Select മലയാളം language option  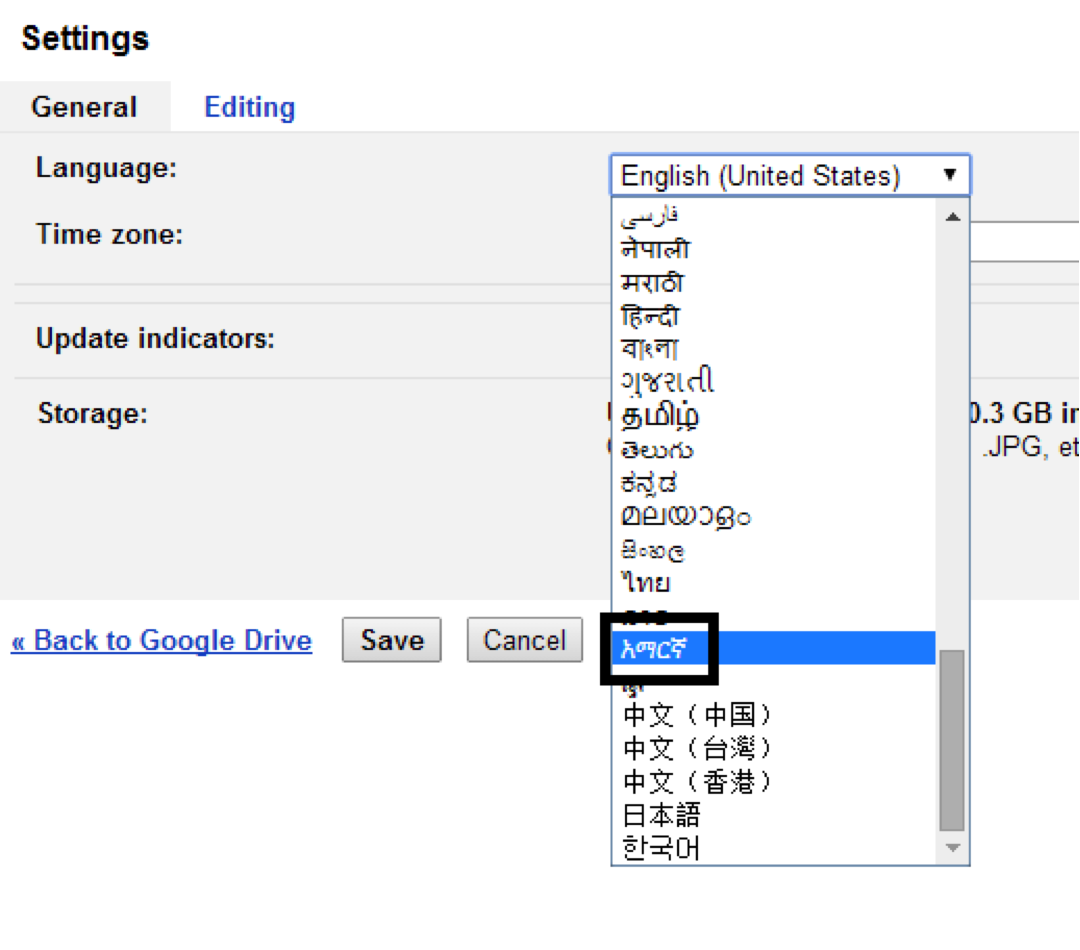pyautogui.click(x=685, y=516)
